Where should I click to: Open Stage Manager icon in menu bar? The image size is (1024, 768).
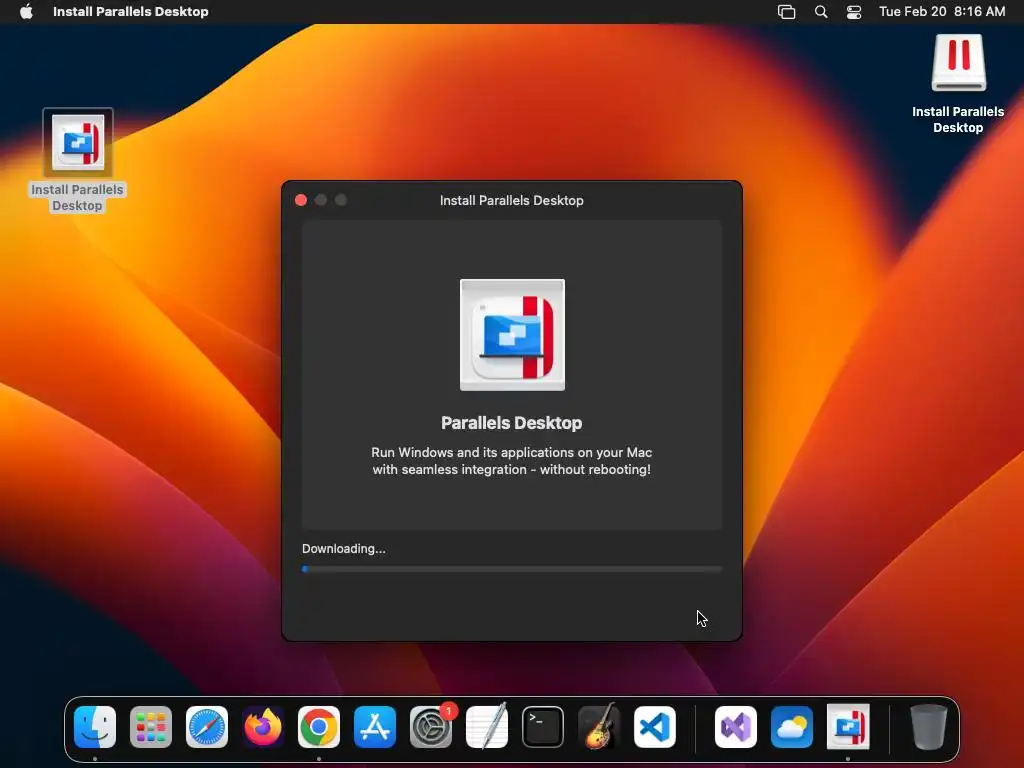coord(787,12)
